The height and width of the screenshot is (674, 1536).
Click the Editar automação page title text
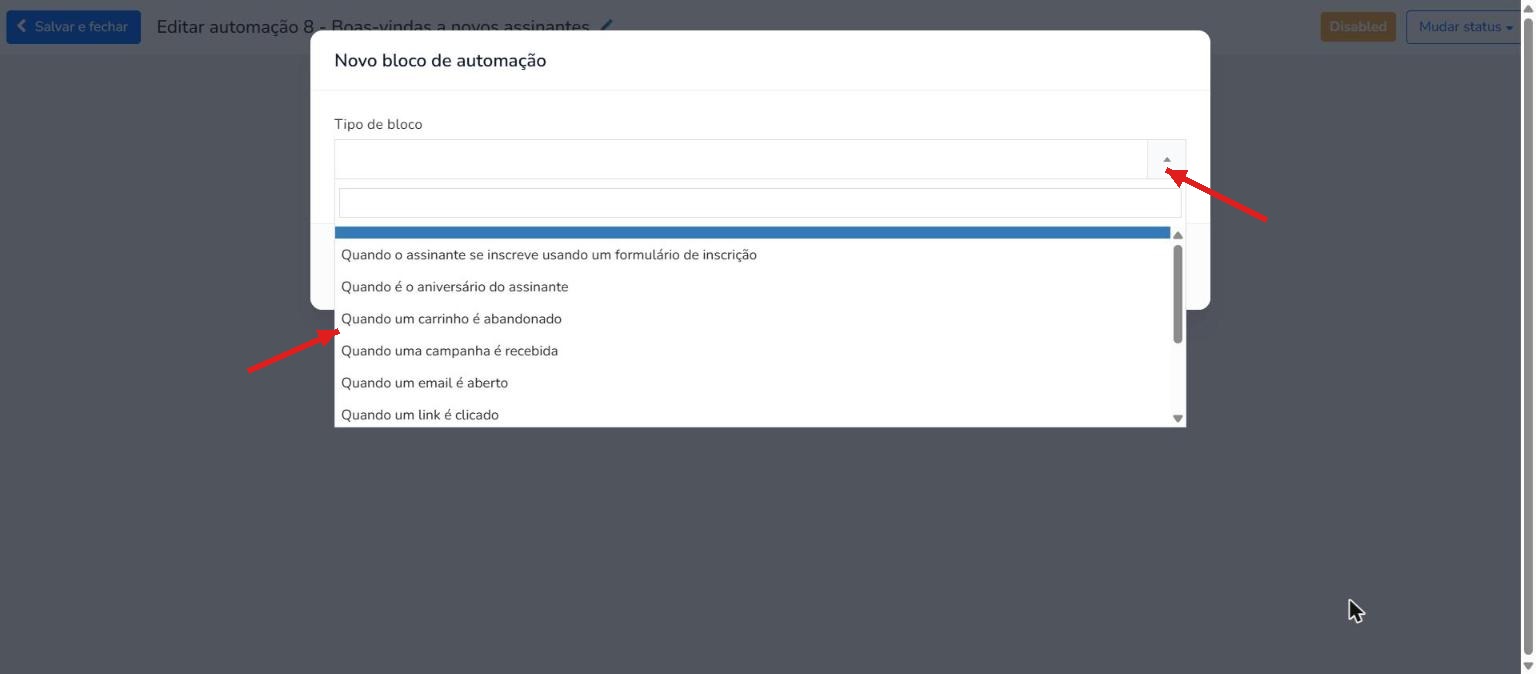373,27
